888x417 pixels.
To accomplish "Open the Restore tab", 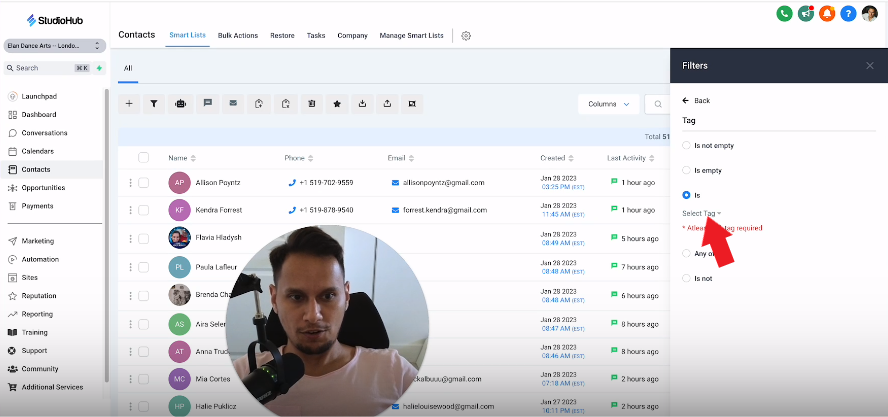I will (x=282, y=35).
